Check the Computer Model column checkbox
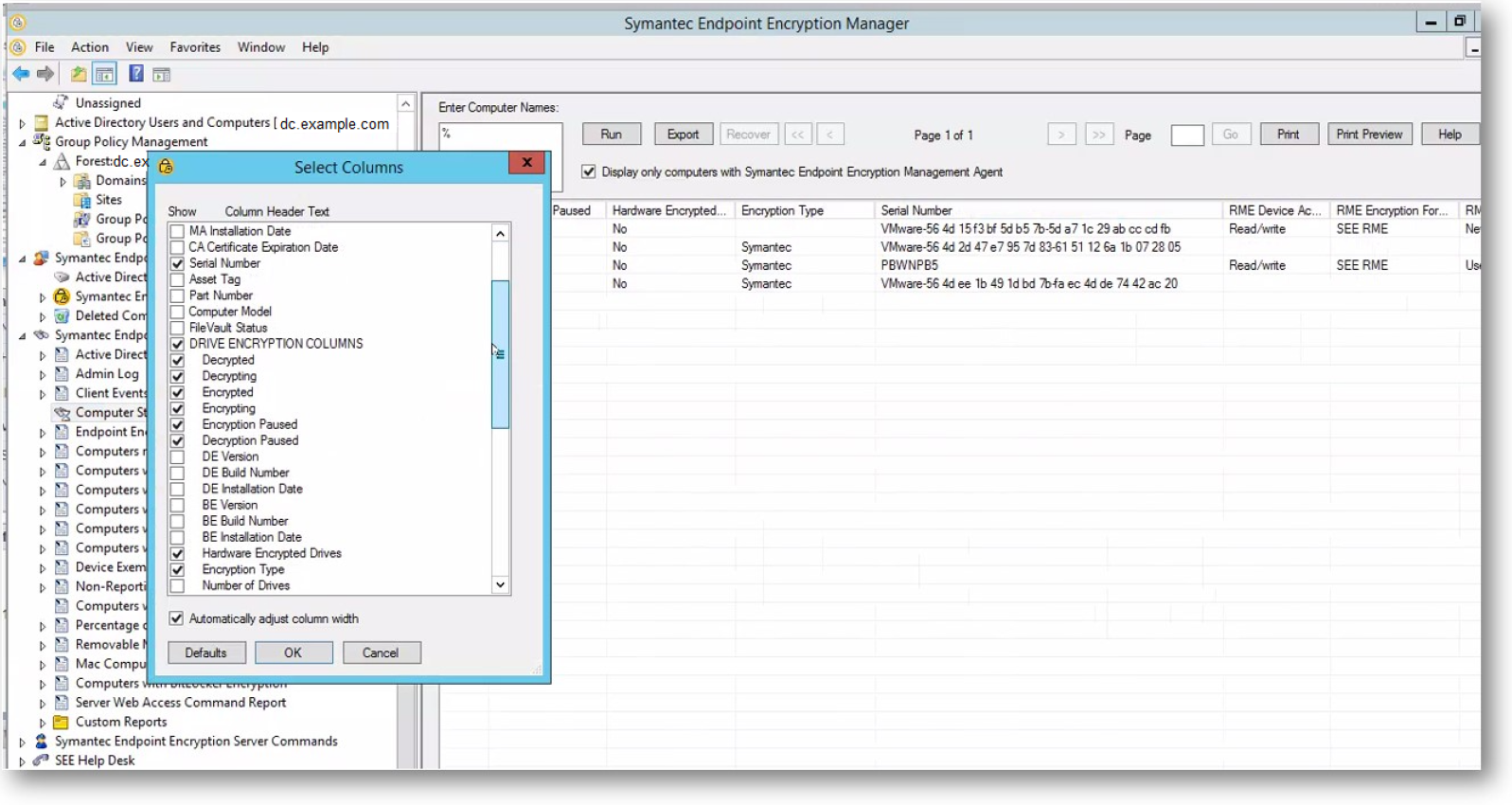 pos(177,312)
